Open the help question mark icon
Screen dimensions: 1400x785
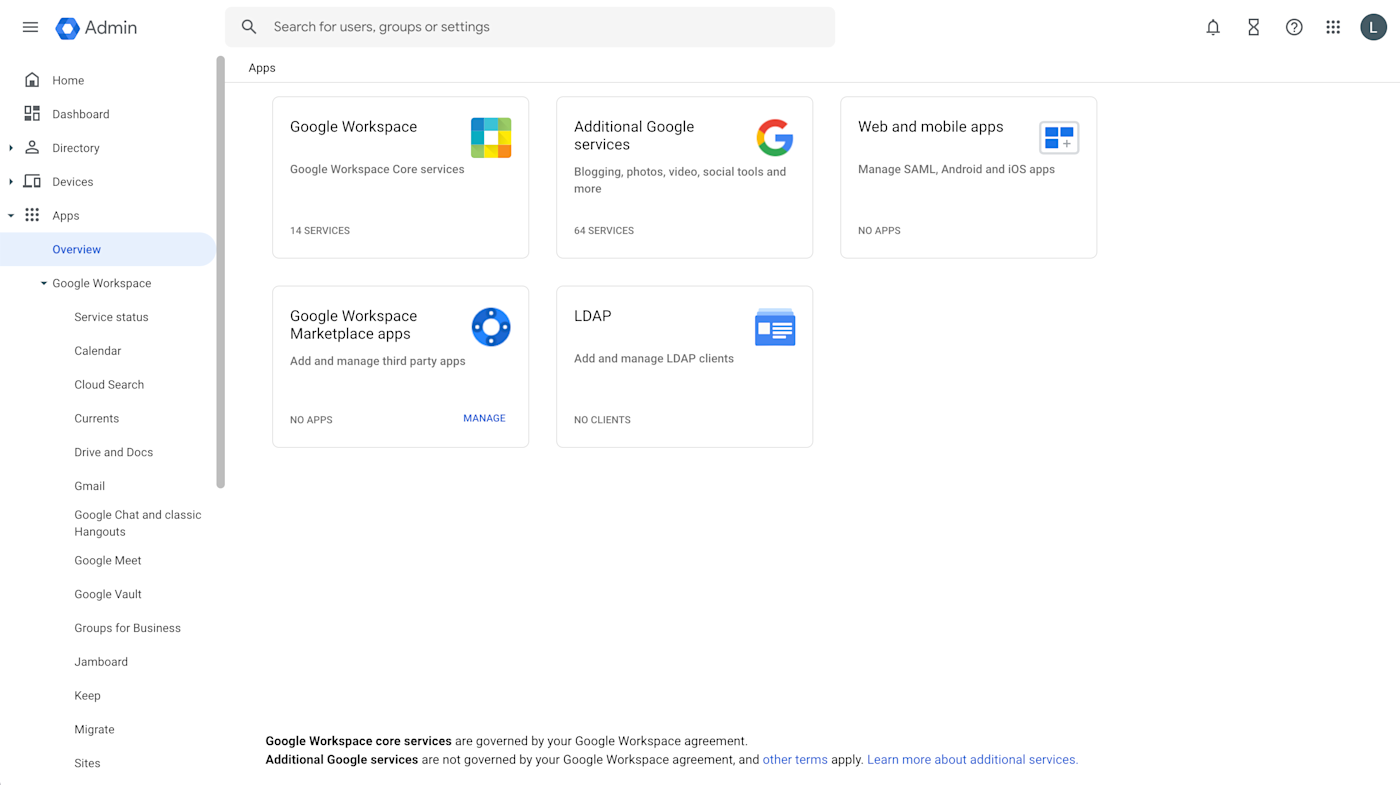tap(1294, 27)
